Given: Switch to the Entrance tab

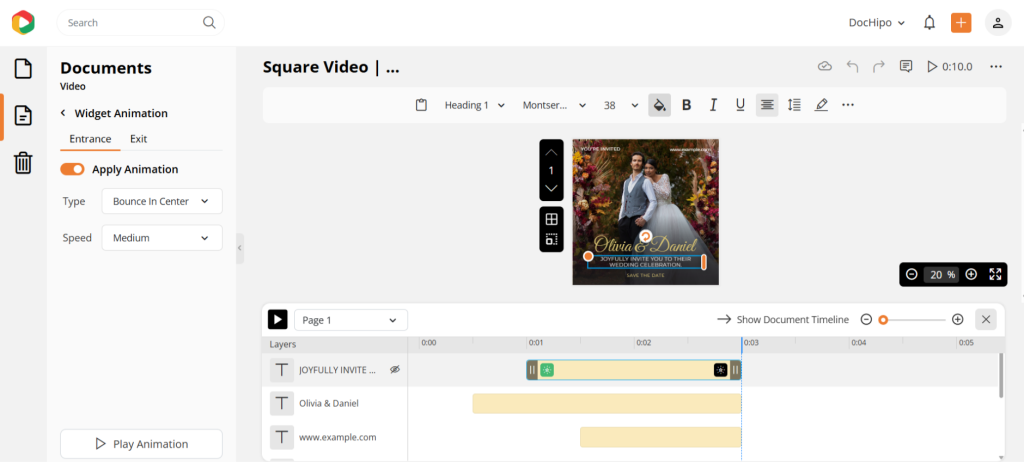Looking at the screenshot, I should [90, 138].
